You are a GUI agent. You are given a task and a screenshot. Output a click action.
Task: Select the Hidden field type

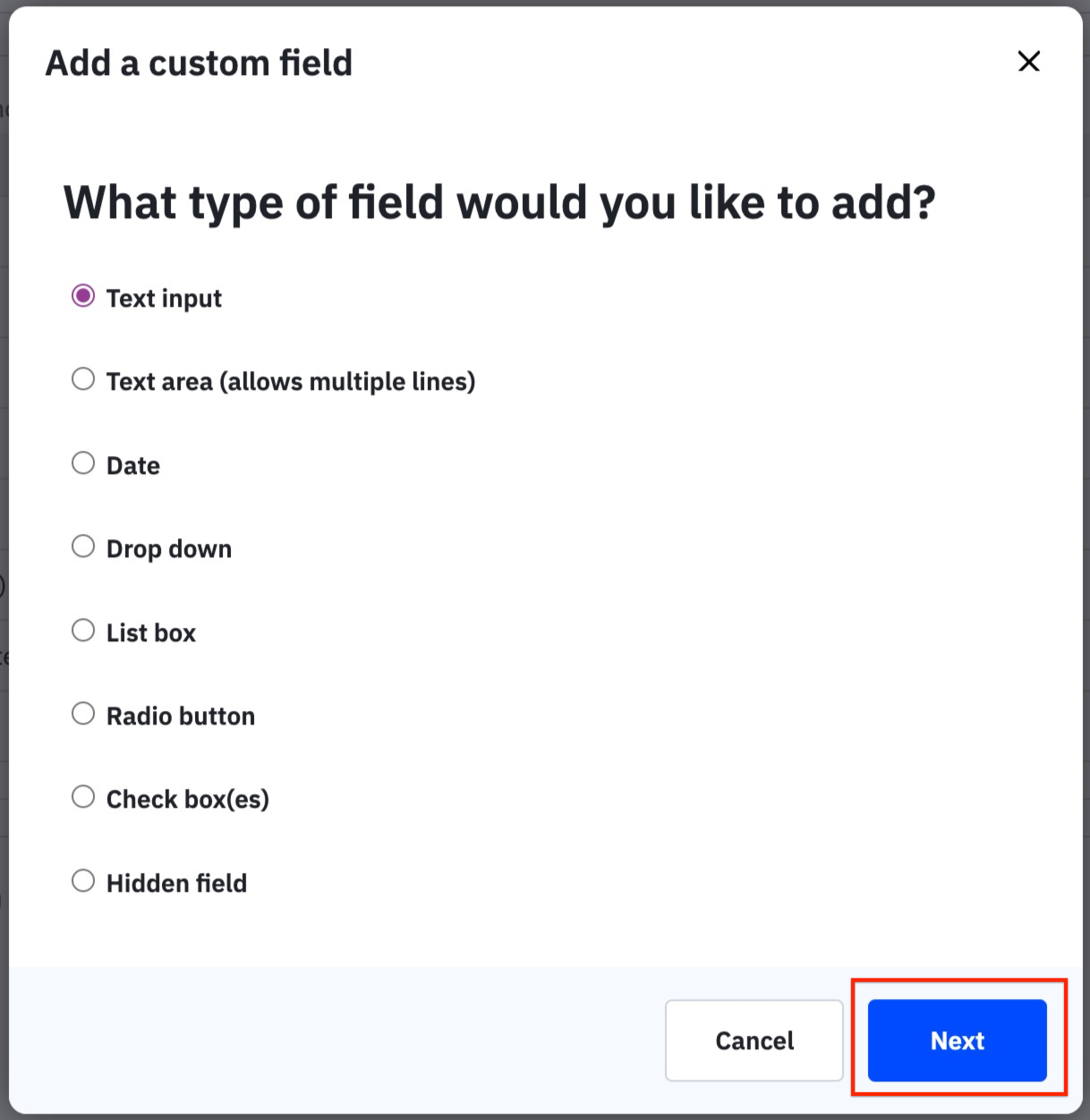pos(83,880)
